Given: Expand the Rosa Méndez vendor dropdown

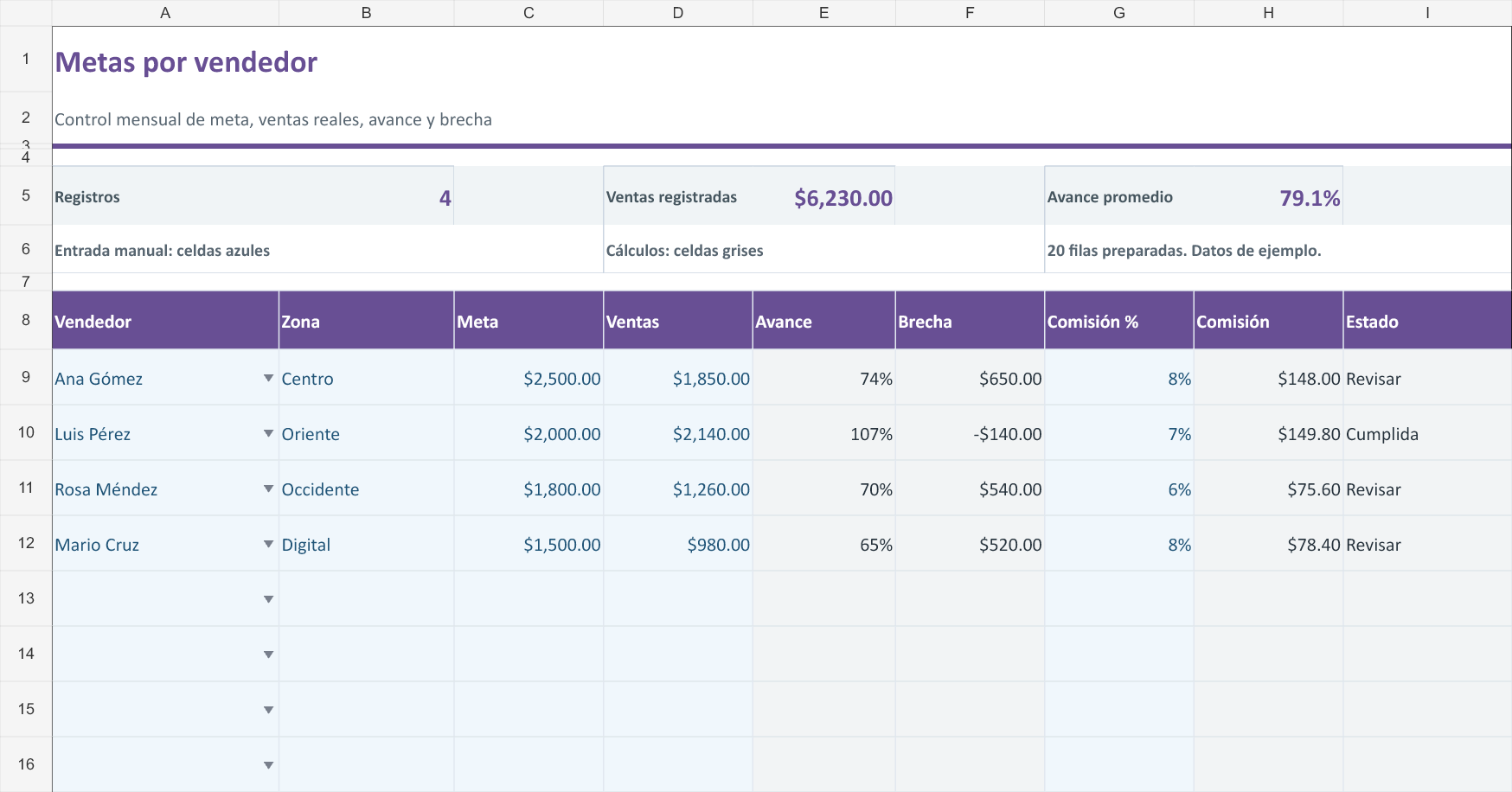Looking at the screenshot, I should pyautogui.click(x=268, y=489).
